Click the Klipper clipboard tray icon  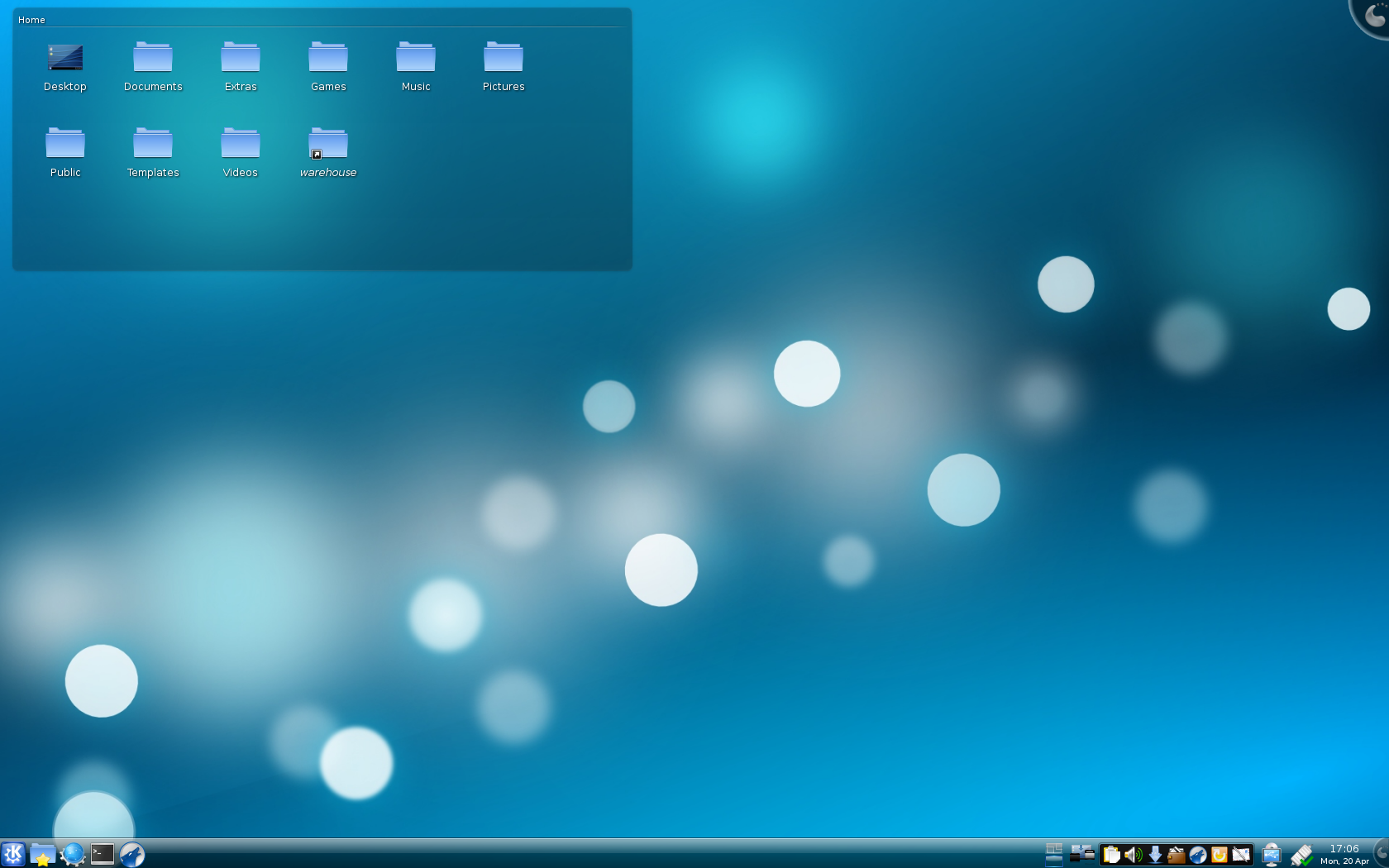coord(1112,855)
